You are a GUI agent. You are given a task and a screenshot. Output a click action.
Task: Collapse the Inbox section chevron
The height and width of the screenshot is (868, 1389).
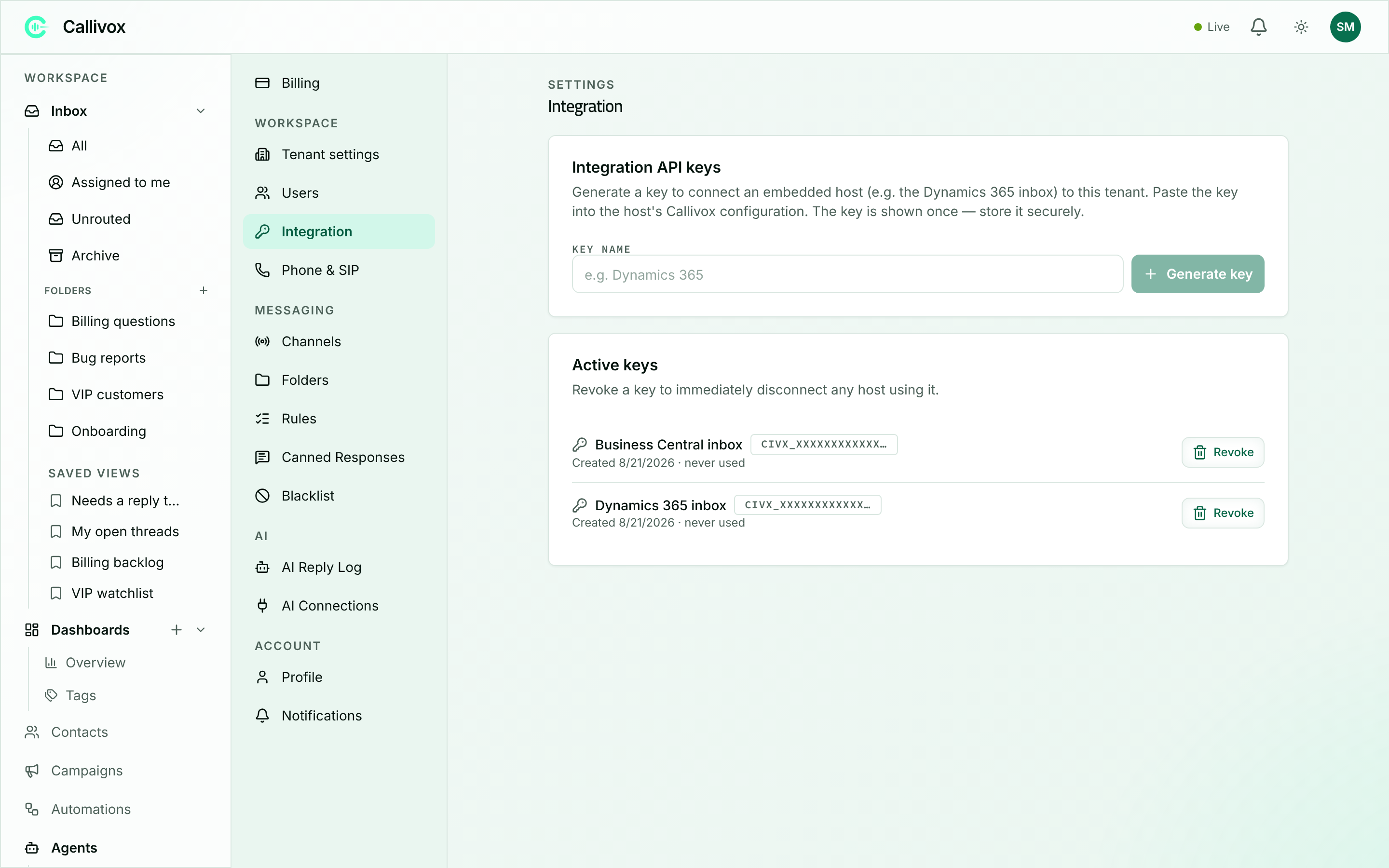(x=201, y=111)
